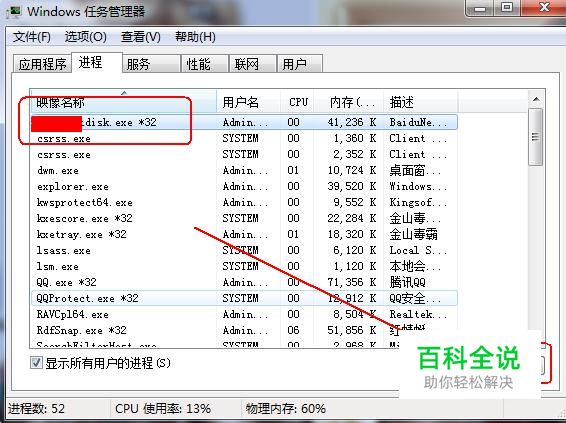Select the dwm.exe process
This screenshot has height=423, width=566.
point(244,170)
